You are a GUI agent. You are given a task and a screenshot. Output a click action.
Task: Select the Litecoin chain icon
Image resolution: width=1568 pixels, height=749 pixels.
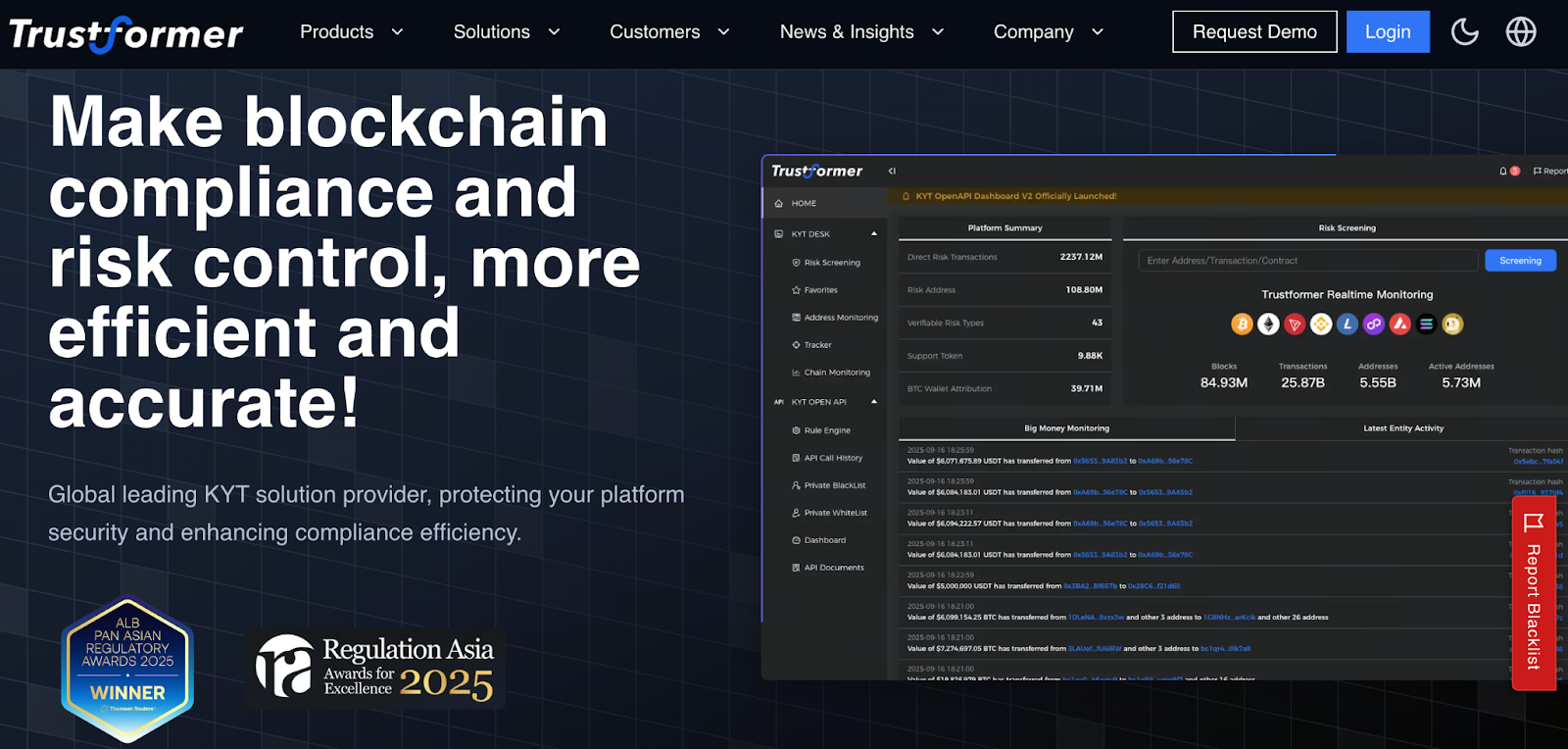pyautogui.click(x=1347, y=324)
